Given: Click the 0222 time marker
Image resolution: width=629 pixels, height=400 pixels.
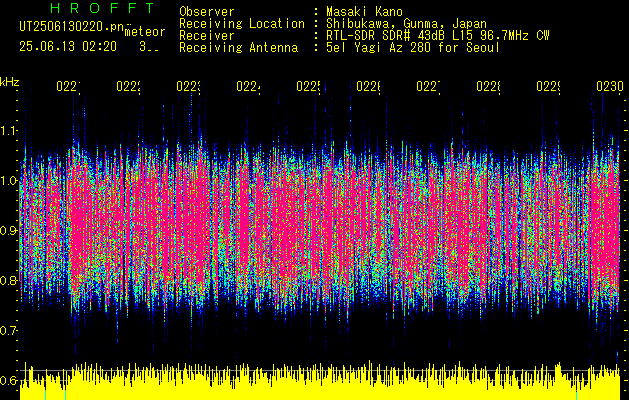Looking at the screenshot, I should (x=129, y=86).
